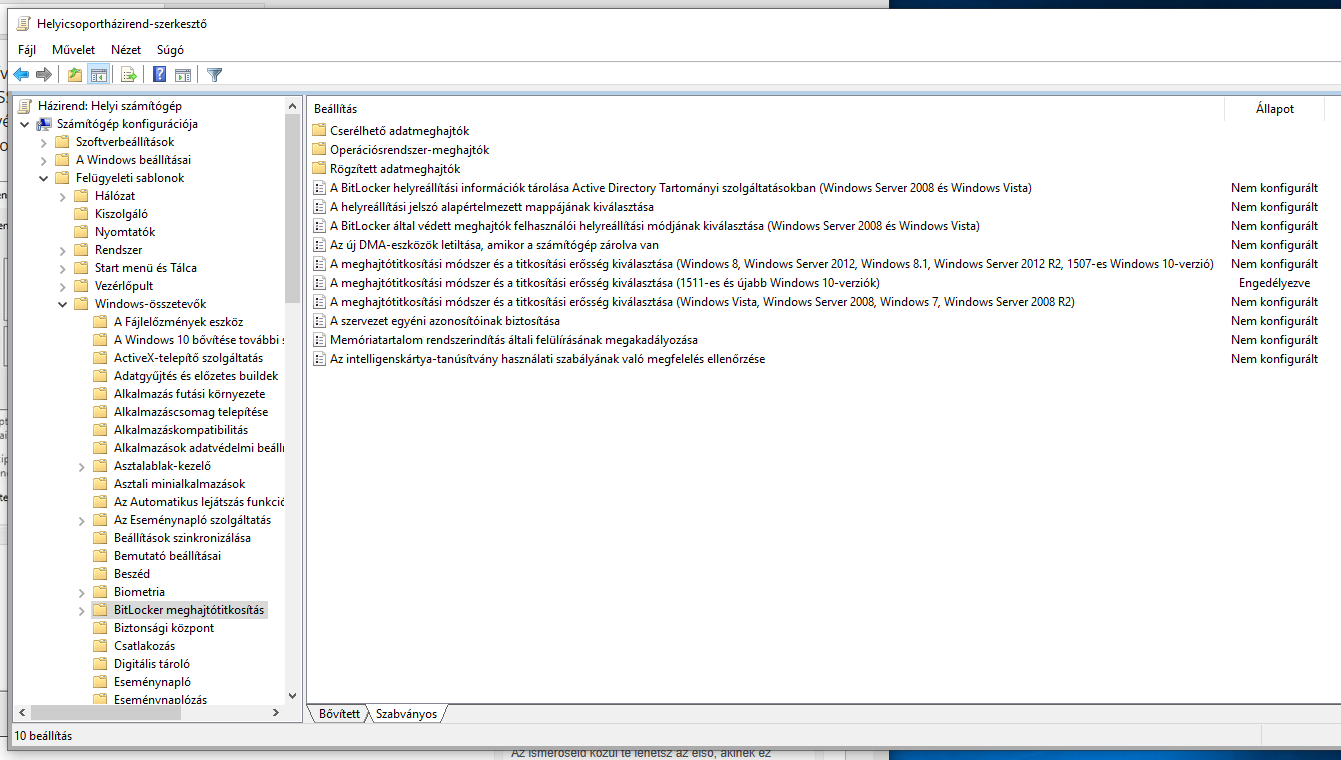1341x760 pixels.
Task: Click the Back arrow toolbar icon
Action: point(21,74)
